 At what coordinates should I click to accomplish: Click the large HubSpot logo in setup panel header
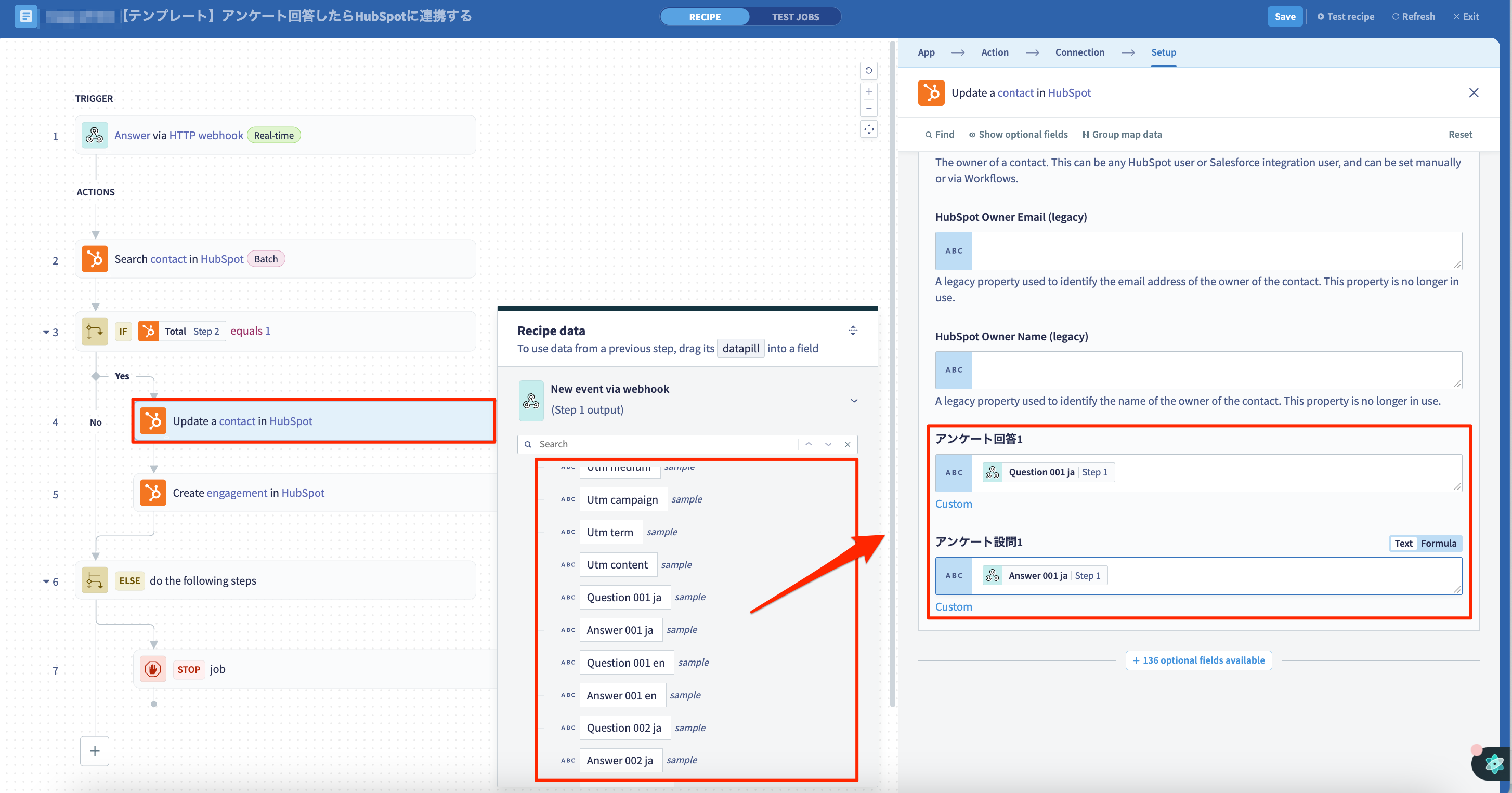click(932, 92)
